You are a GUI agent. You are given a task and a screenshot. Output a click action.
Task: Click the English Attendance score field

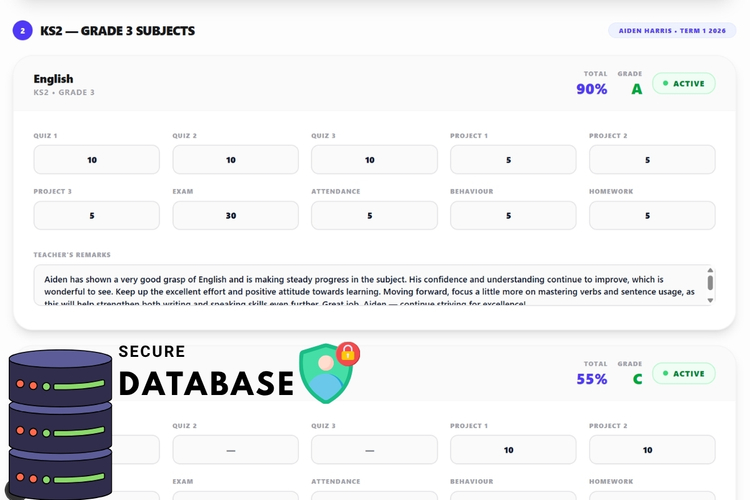374,215
